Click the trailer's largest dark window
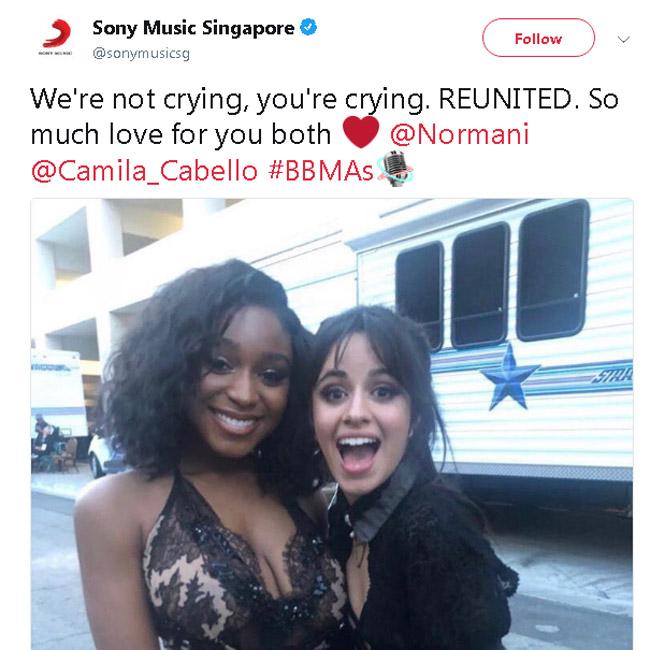650x650 pixels. click(553, 270)
